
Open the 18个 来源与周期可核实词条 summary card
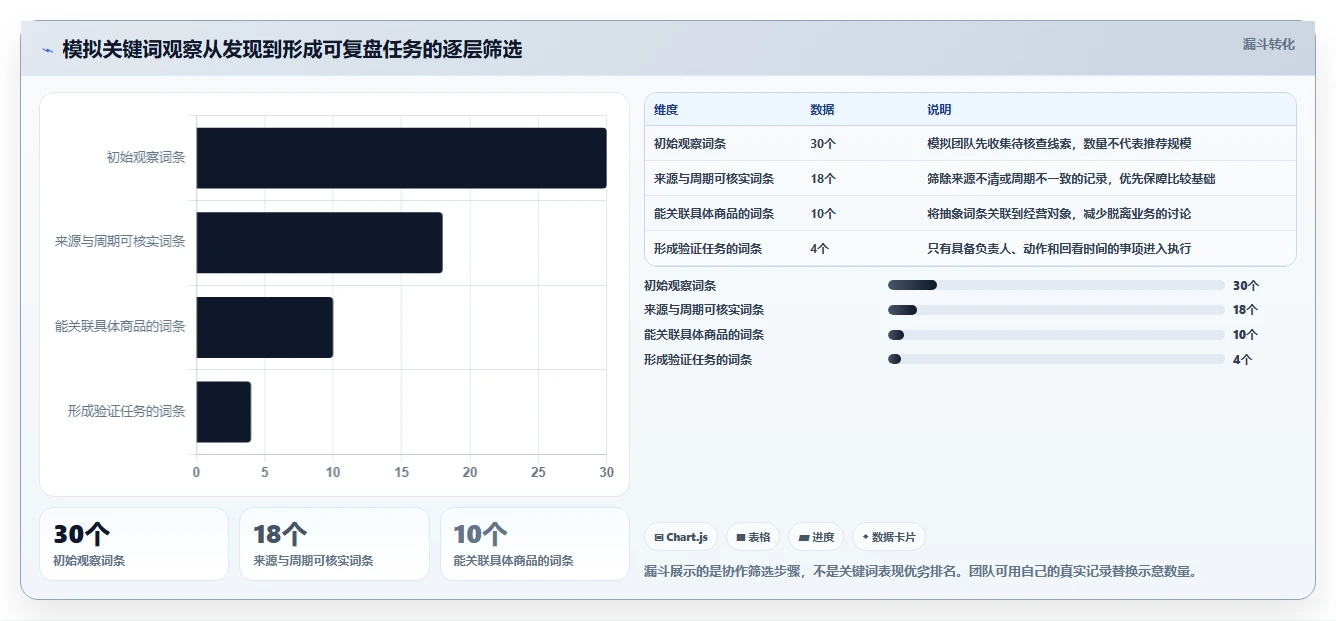[x=334, y=544]
